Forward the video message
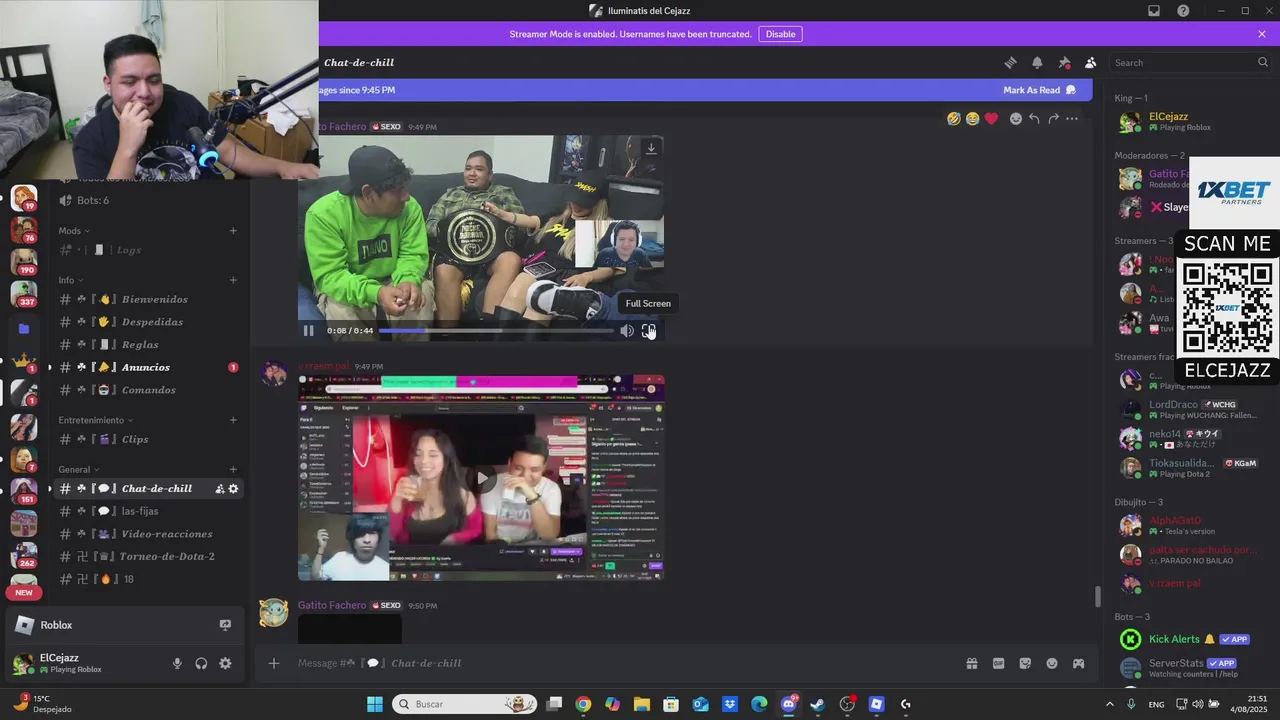The width and height of the screenshot is (1280, 720). pyautogui.click(x=1053, y=118)
